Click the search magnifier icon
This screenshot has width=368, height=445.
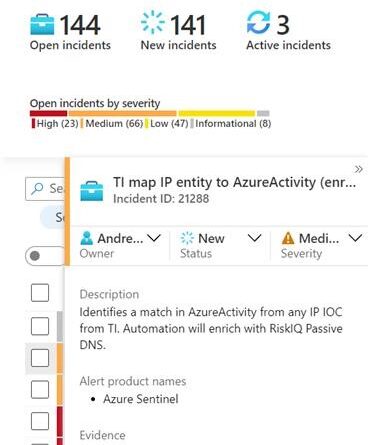(37, 189)
